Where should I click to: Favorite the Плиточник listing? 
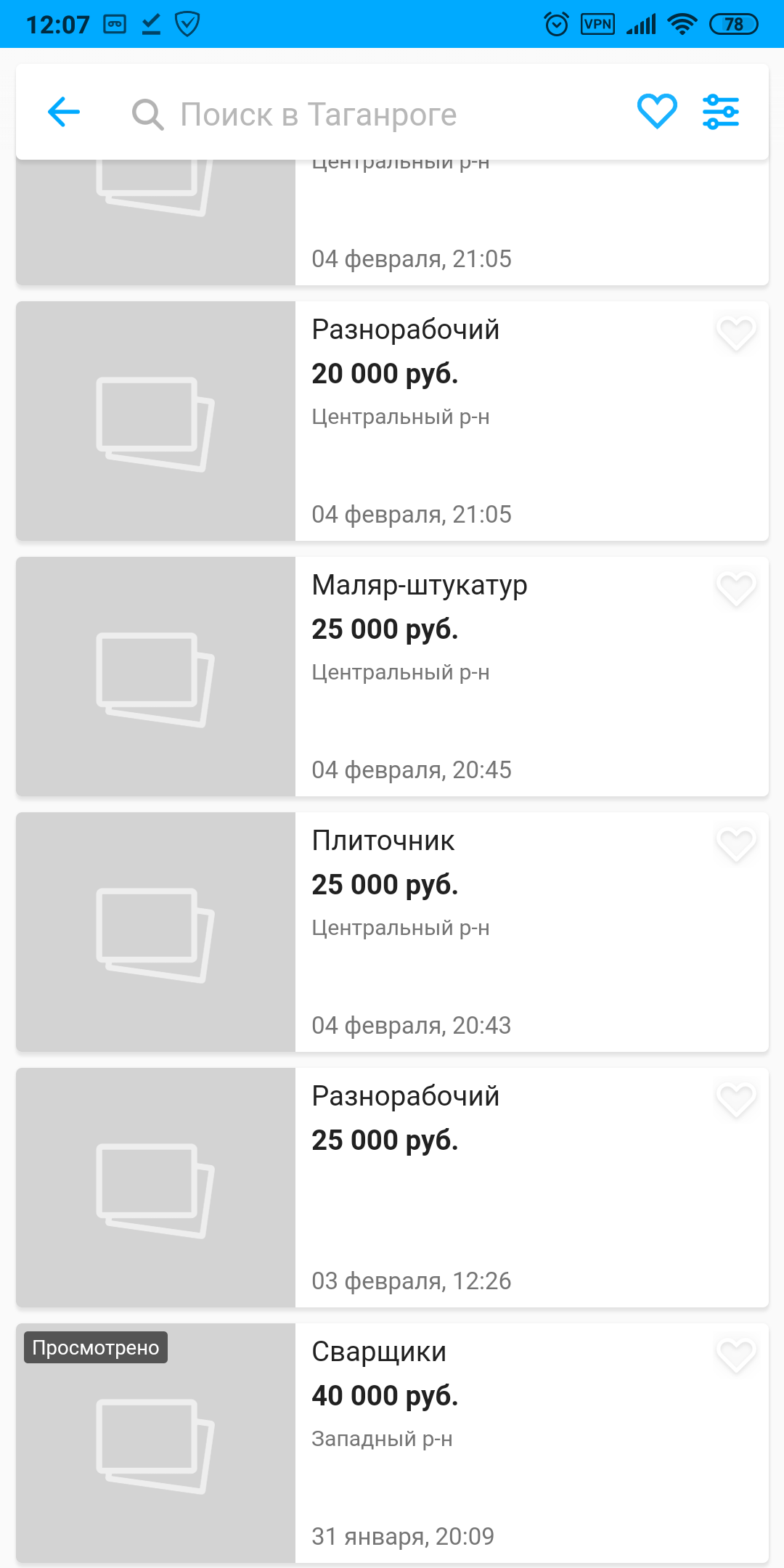[x=736, y=844]
